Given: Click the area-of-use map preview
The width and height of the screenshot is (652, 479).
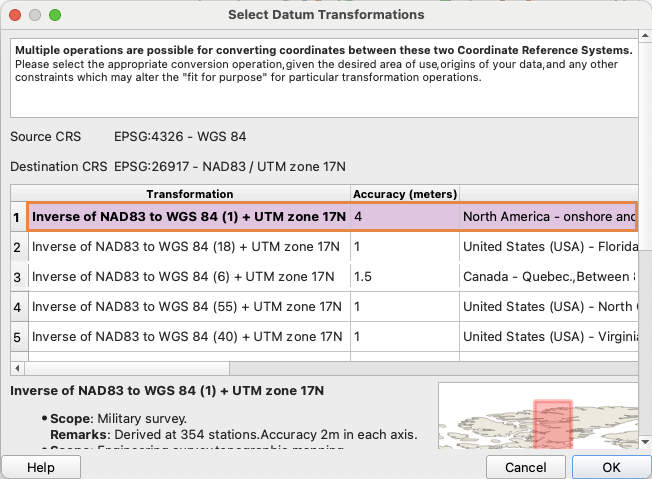Looking at the screenshot, I should [539, 417].
